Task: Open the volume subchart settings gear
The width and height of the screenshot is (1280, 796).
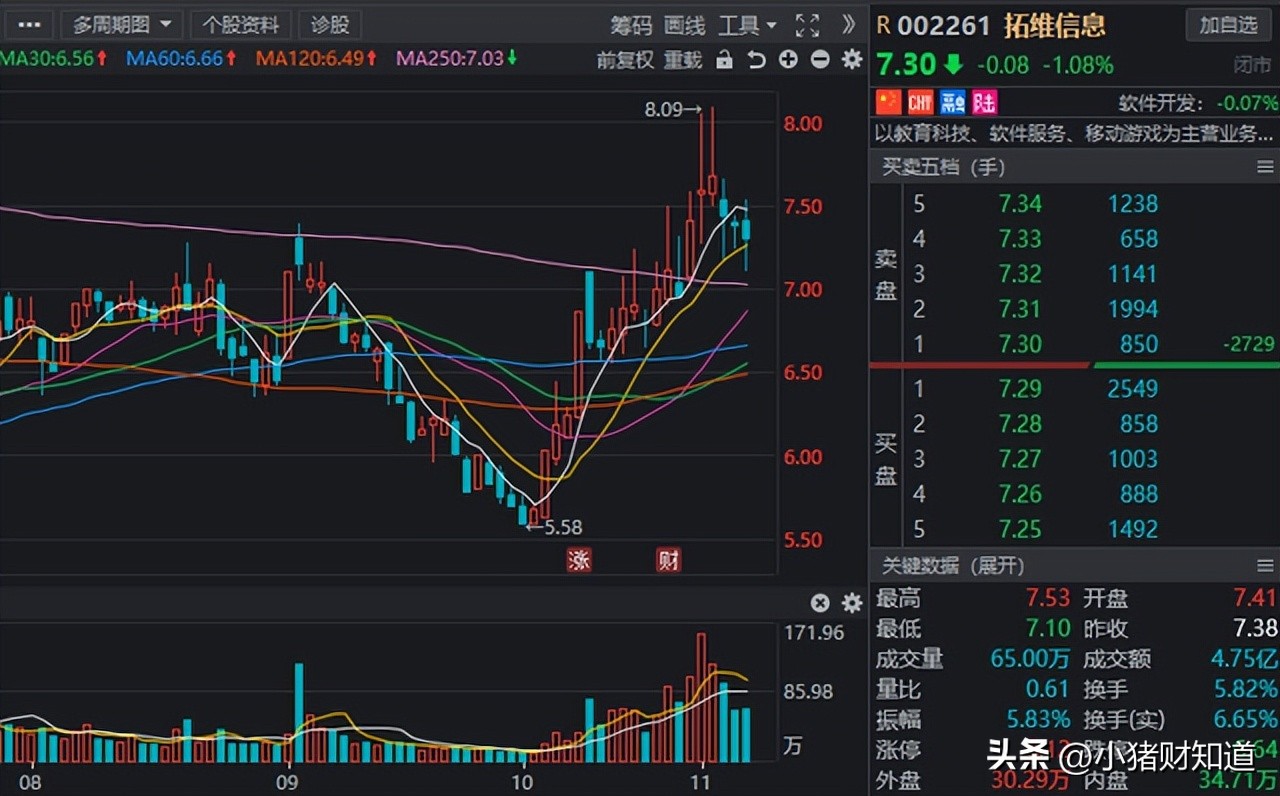Action: point(851,603)
